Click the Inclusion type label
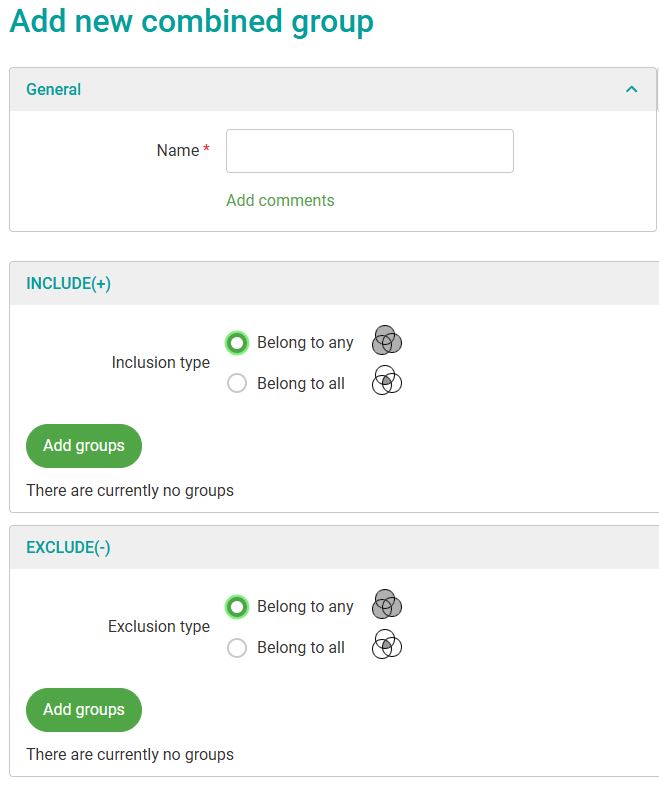 click(x=160, y=363)
